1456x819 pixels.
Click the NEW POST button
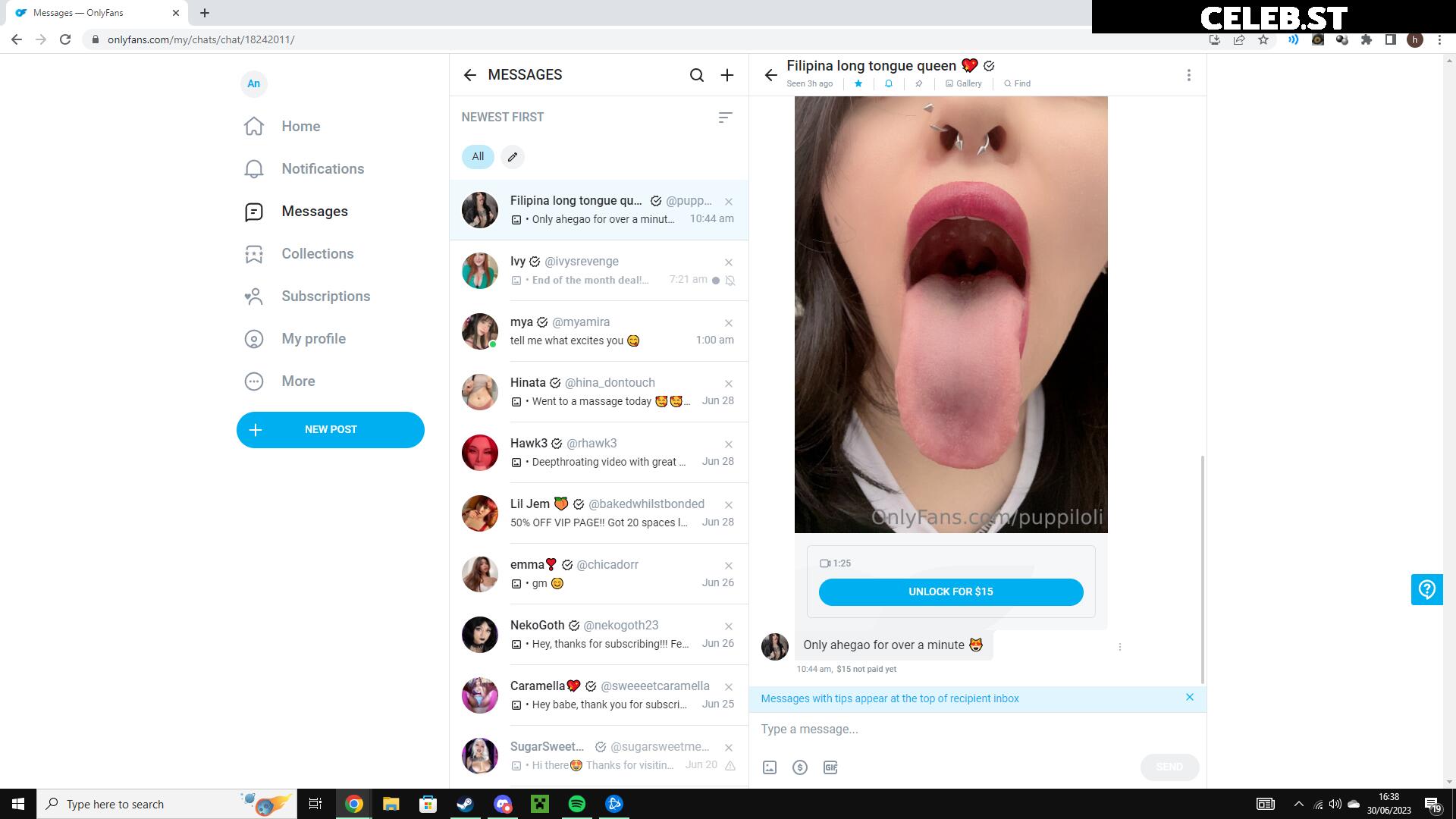[x=331, y=430]
